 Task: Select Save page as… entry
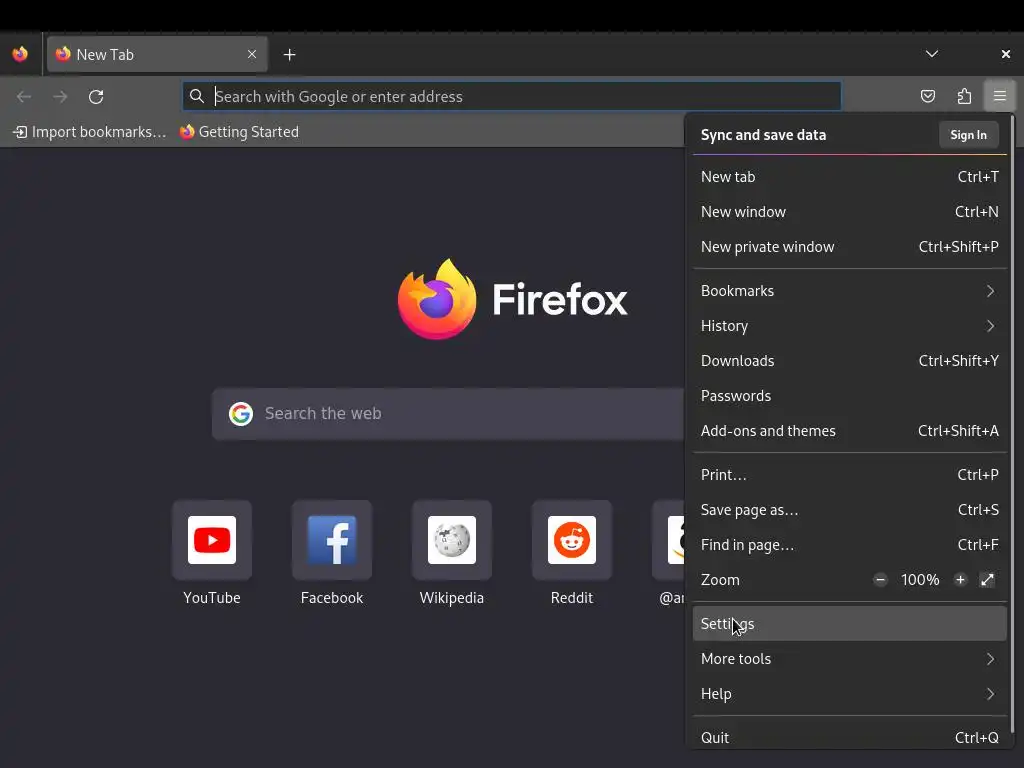[850, 510]
